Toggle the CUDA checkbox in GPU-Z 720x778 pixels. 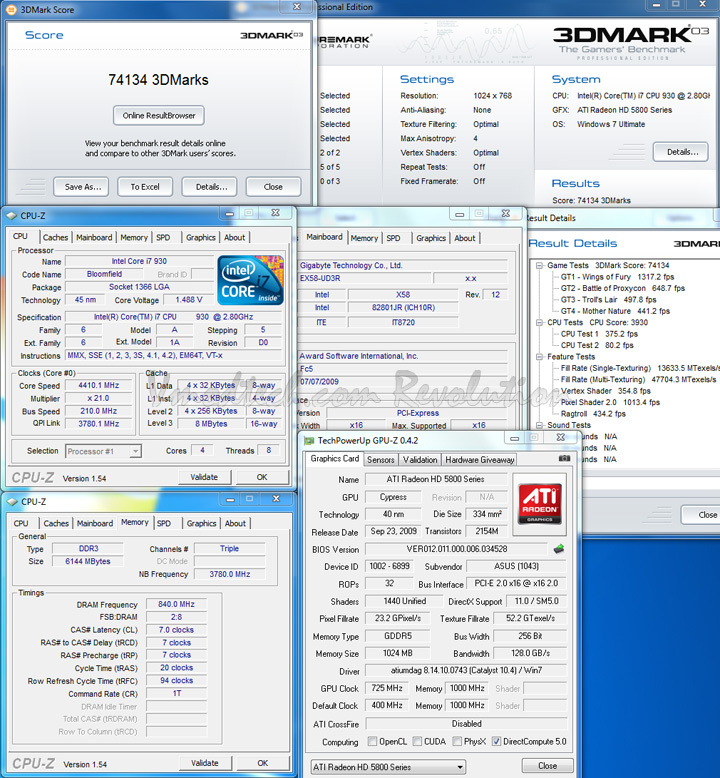pyautogui.click(x=417, y=741)
